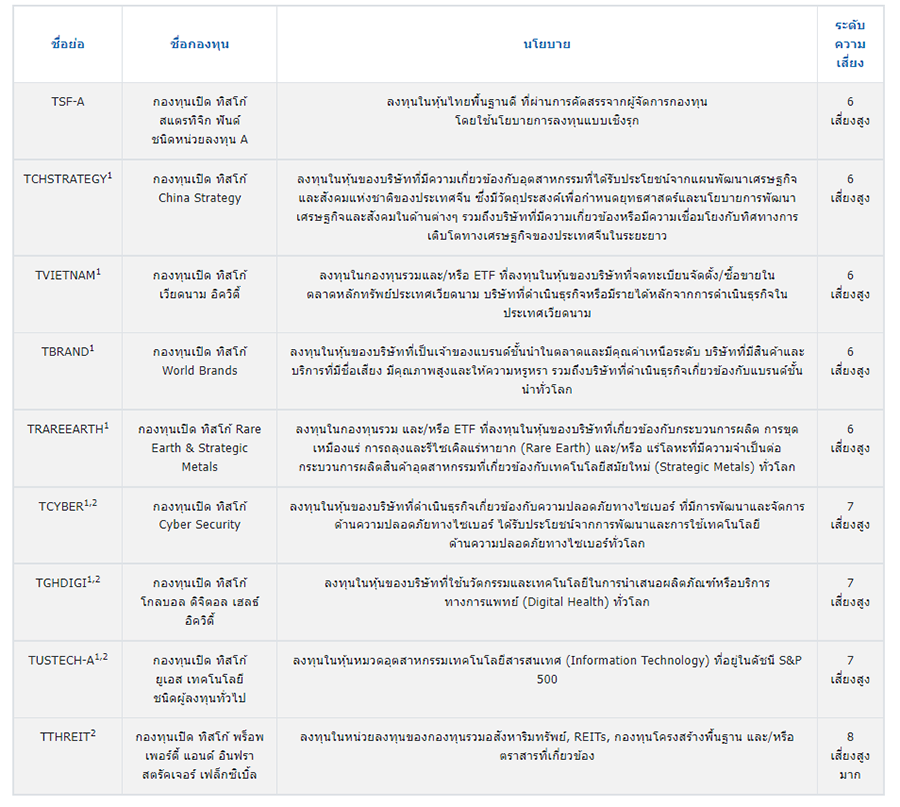Click the ระดับความเสี่ยง column header
Viewport: 900px width, 807px height.
850,45
